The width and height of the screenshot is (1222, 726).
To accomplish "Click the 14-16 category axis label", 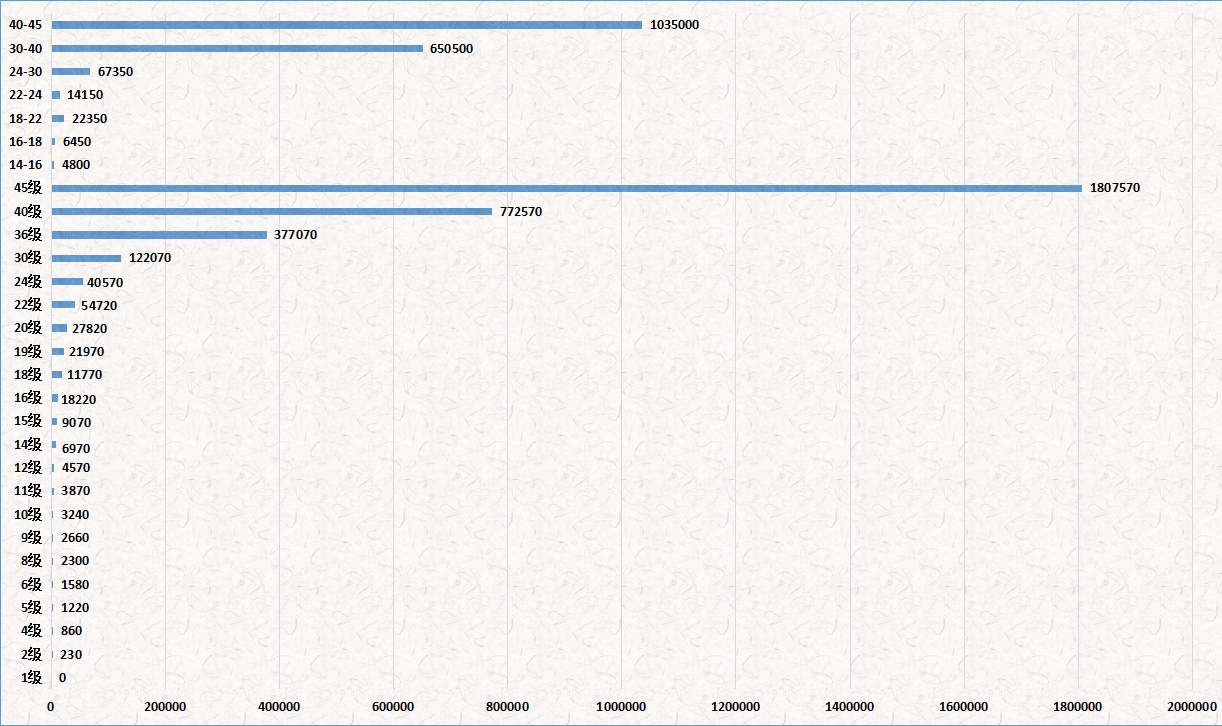I will (25, 165).
